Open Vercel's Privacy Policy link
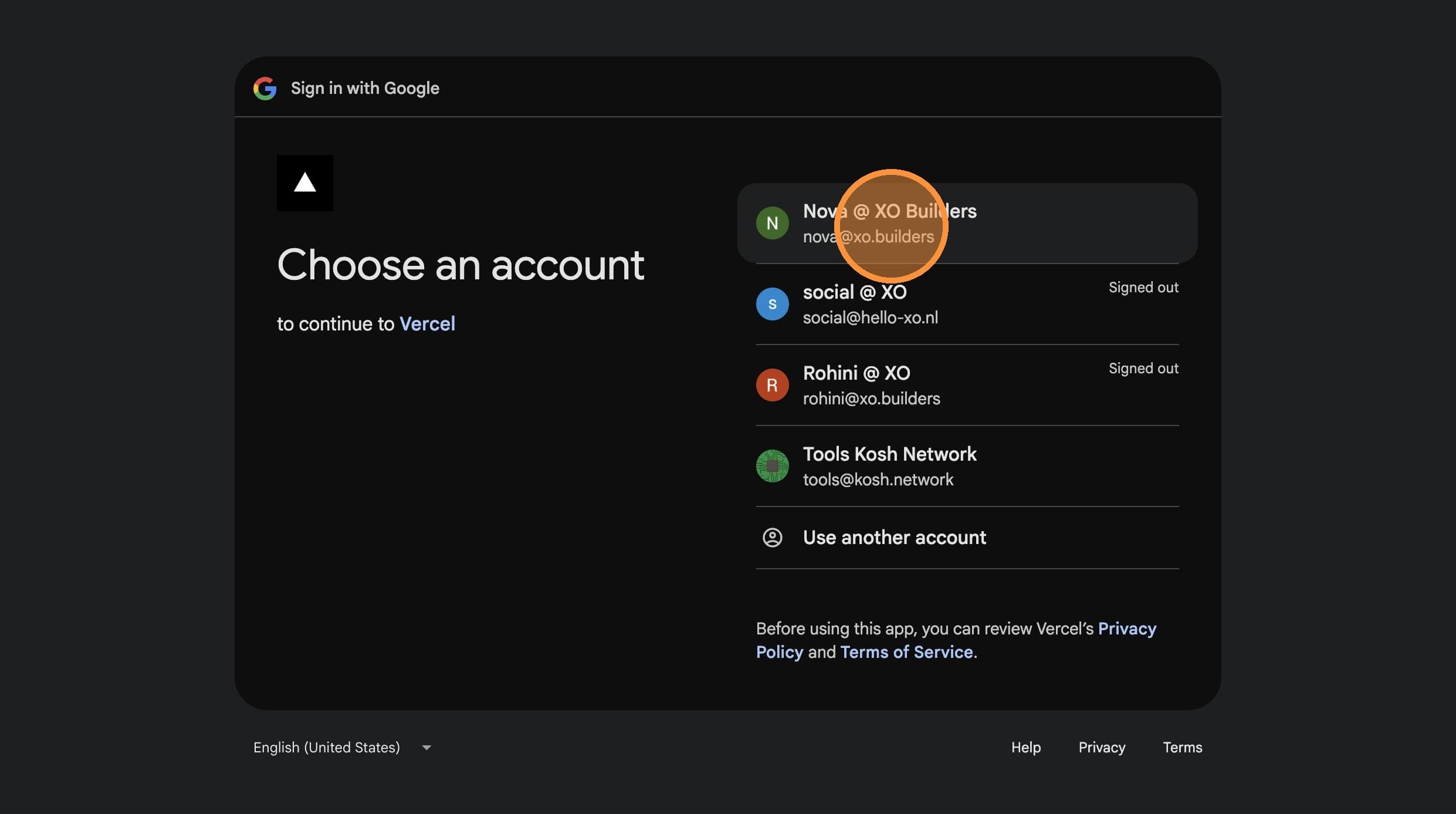This screenshot has height=814, width=1456. [956, 640]
